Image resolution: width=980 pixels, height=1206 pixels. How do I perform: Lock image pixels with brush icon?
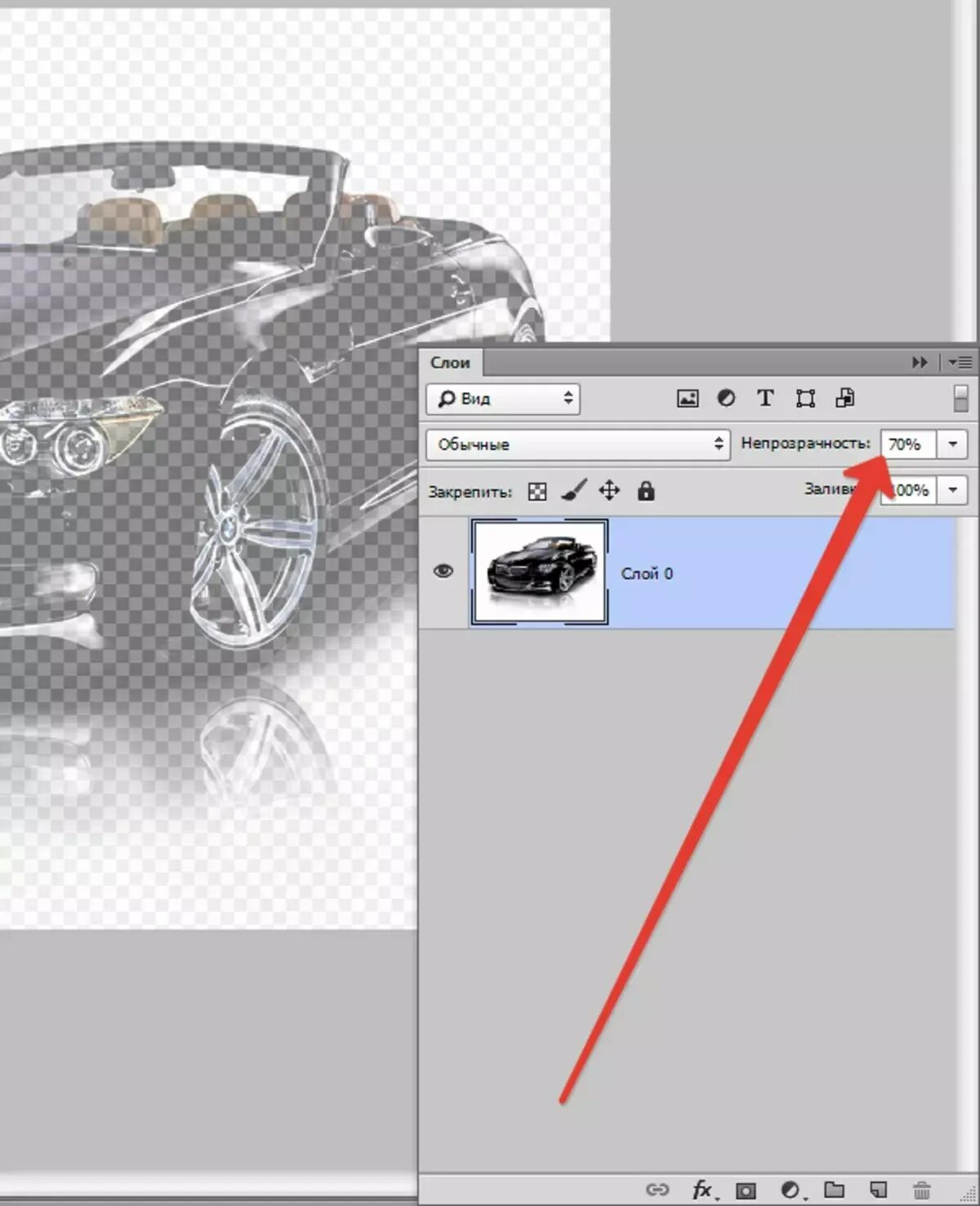(574, 490)
